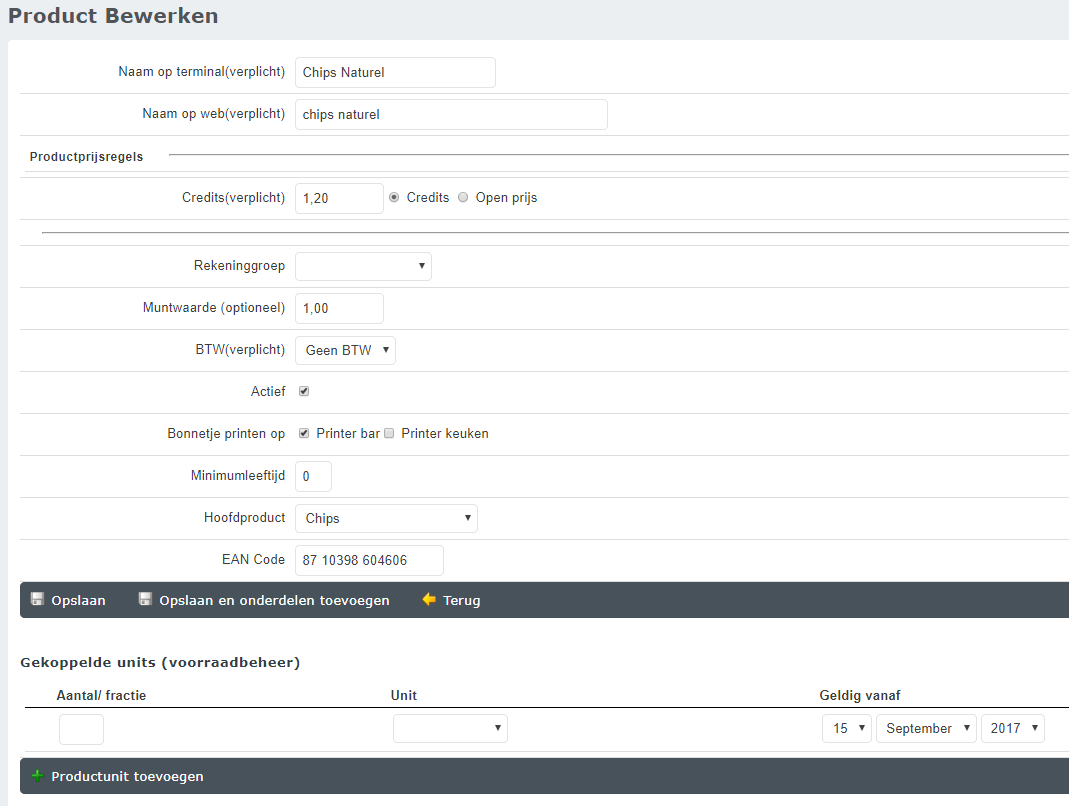This screenshot has width=1069, height=806.
Task: Disable the Printer bar checkbox
Action: [x=304, y=434]
